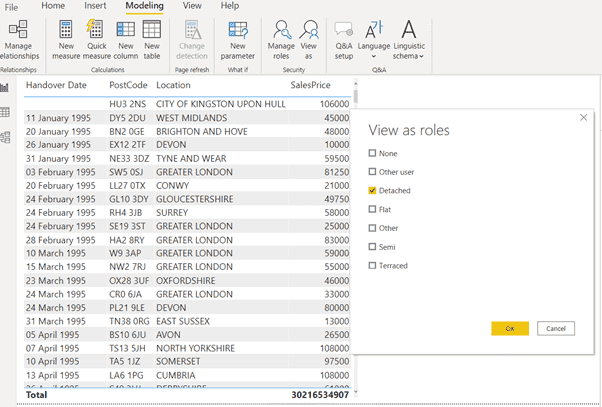Click the View as icon
602x407 pixels.
point(309,30)
